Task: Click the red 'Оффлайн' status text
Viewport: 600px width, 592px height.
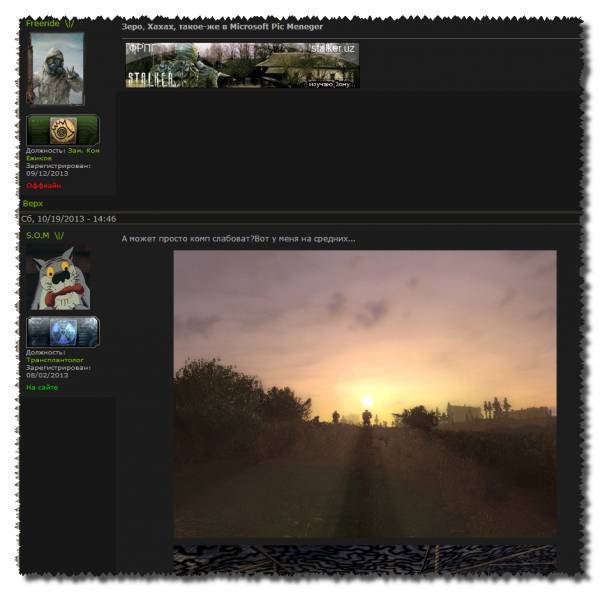Action: tap(43, 185)
